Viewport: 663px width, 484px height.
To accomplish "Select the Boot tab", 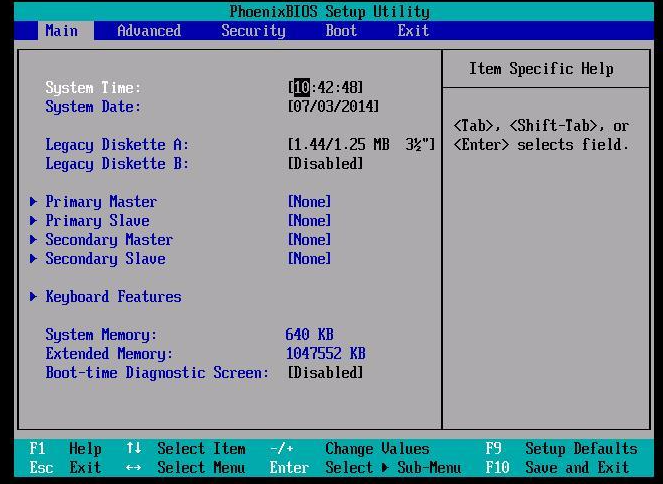I will 341,30.
